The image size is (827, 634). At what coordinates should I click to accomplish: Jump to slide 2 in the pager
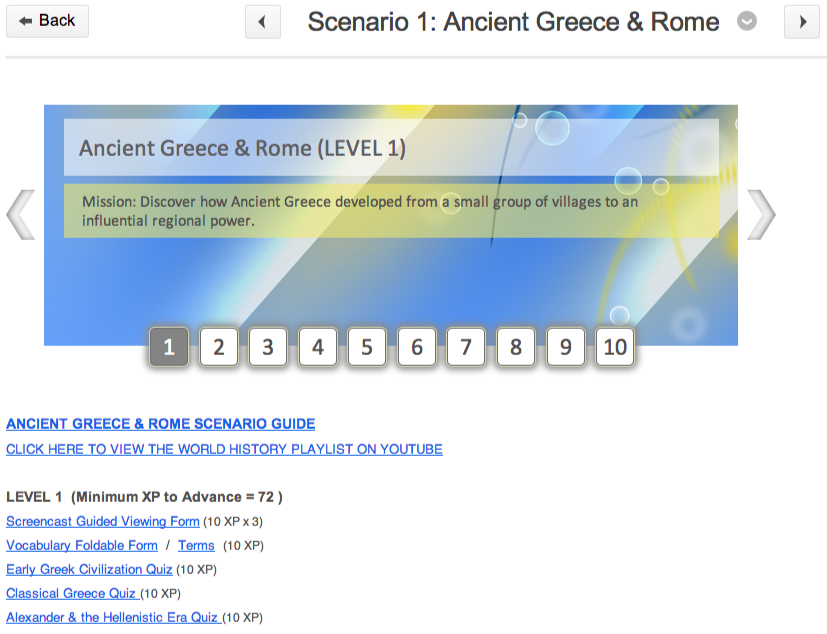pos(218,347)
